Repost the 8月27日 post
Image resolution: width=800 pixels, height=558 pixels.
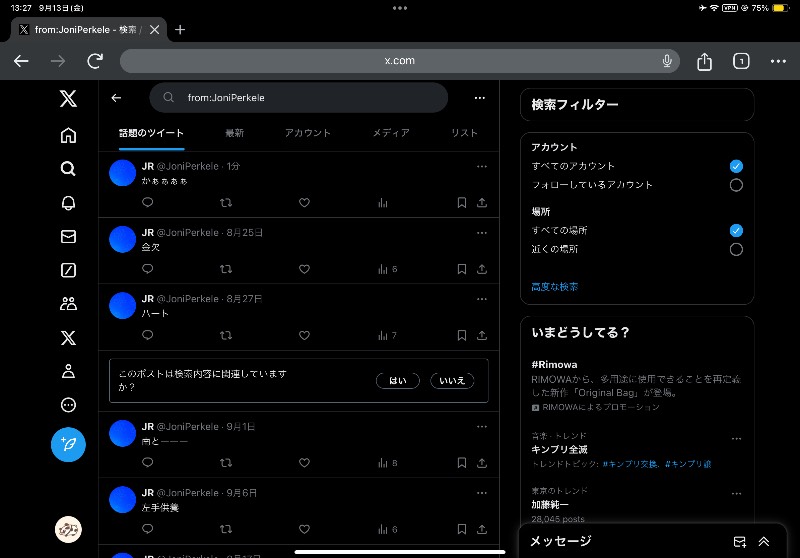pyautogui.click(x=226, y=335)
